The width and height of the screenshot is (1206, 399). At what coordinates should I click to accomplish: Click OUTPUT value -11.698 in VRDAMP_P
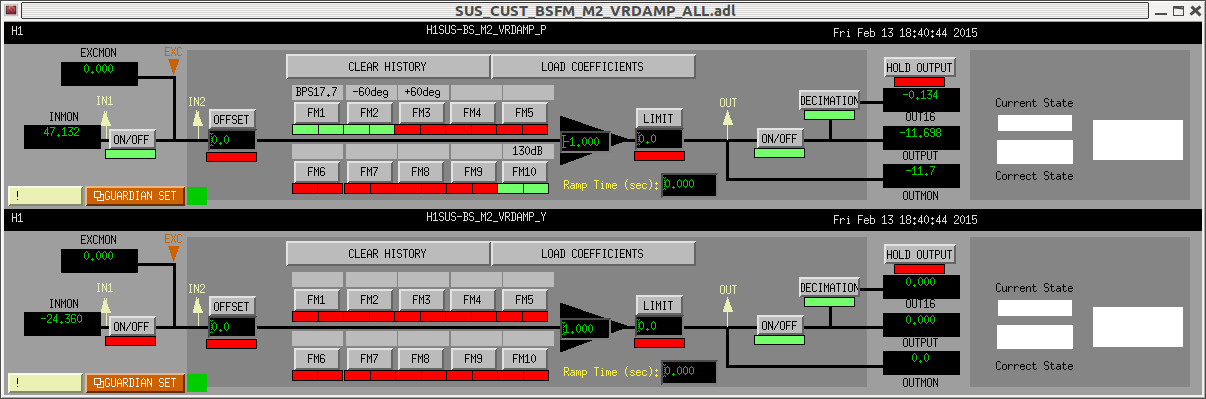tap(921, 138)
